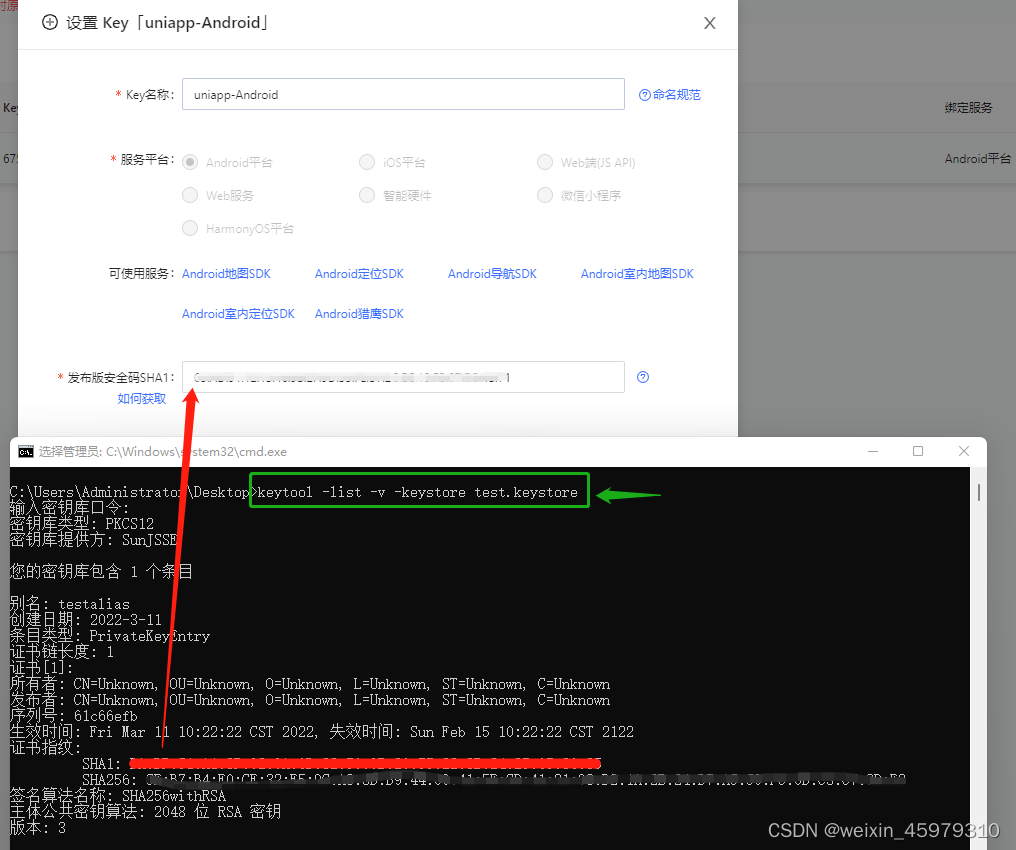1016x850 pixels.
Task: Click the cmd.exe icon in the title bar
Action: [x=26, y=452]
